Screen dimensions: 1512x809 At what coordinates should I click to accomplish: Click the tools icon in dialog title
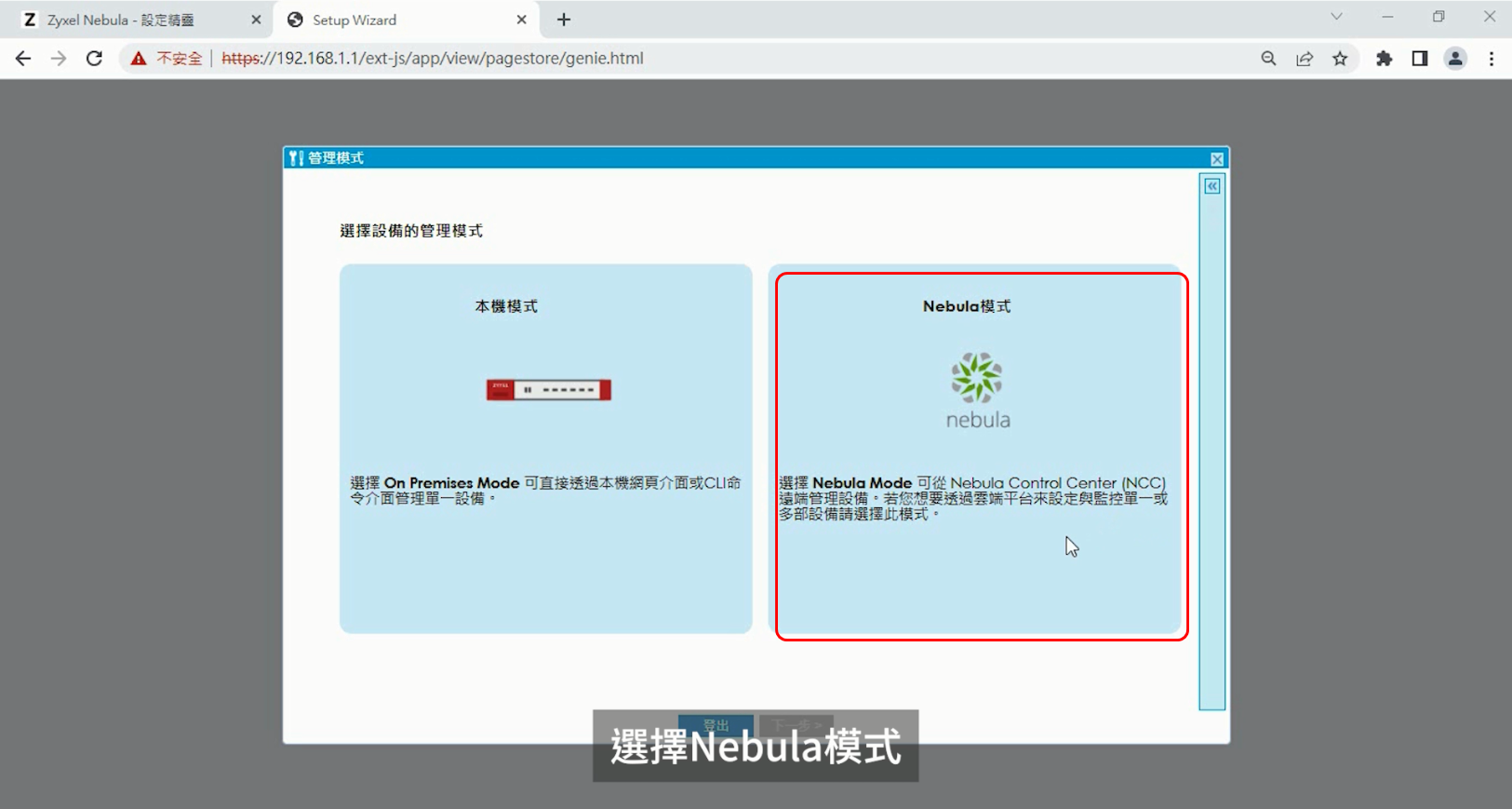(x=296, y=158)
